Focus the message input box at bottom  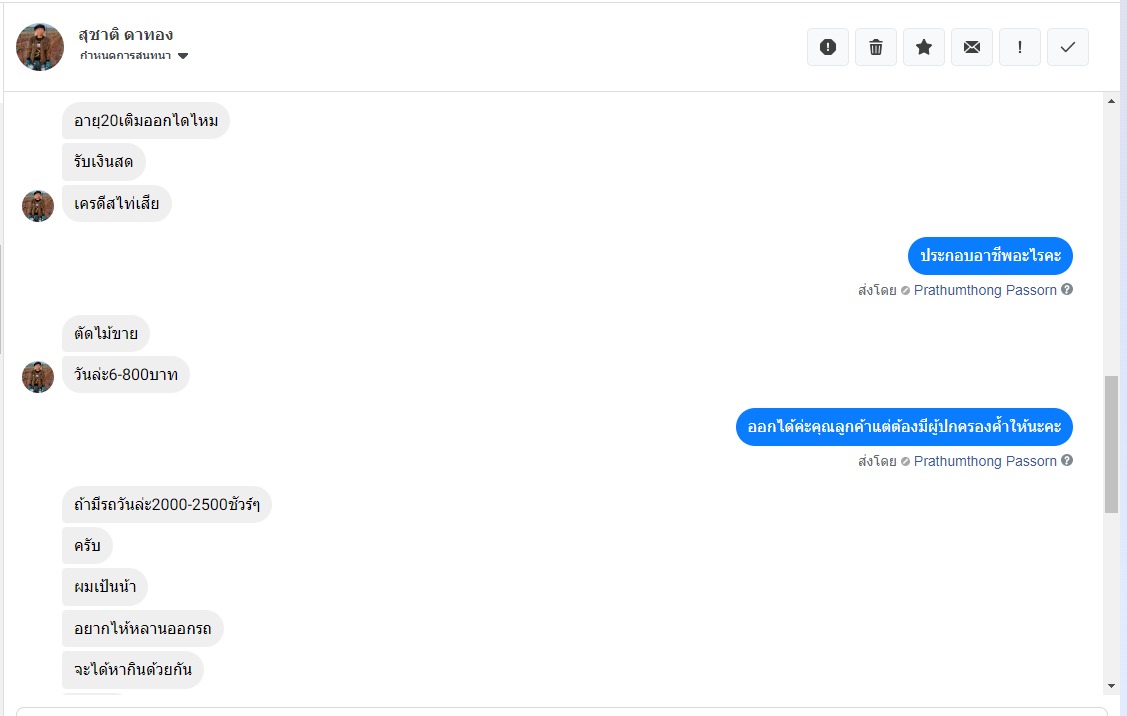tap(560, 711)
